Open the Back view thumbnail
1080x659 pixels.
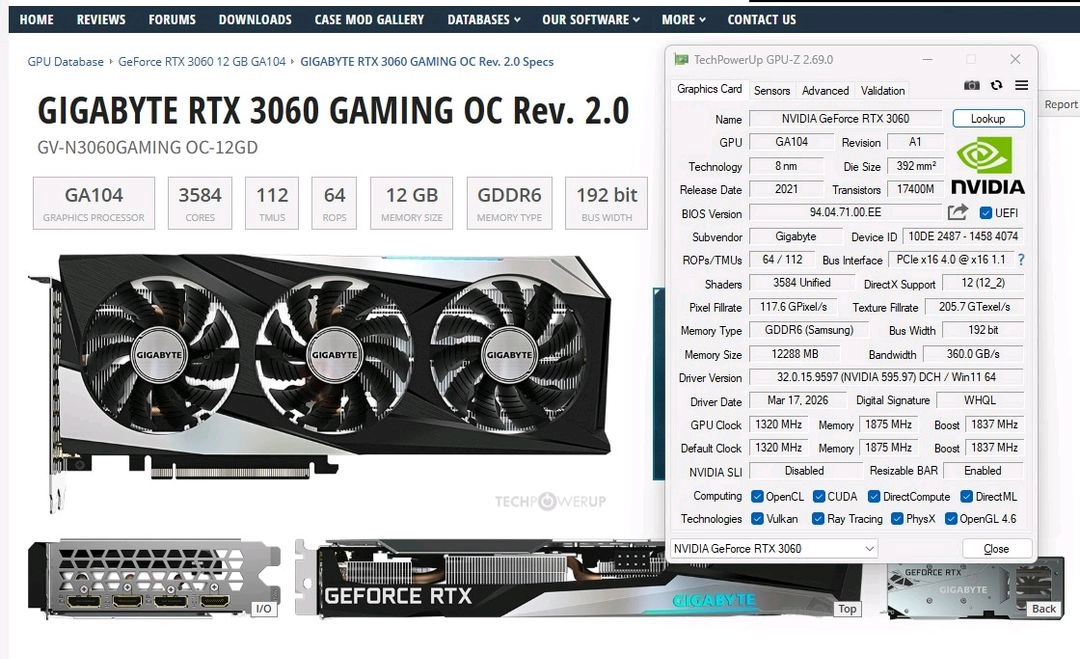click(975, 589)
